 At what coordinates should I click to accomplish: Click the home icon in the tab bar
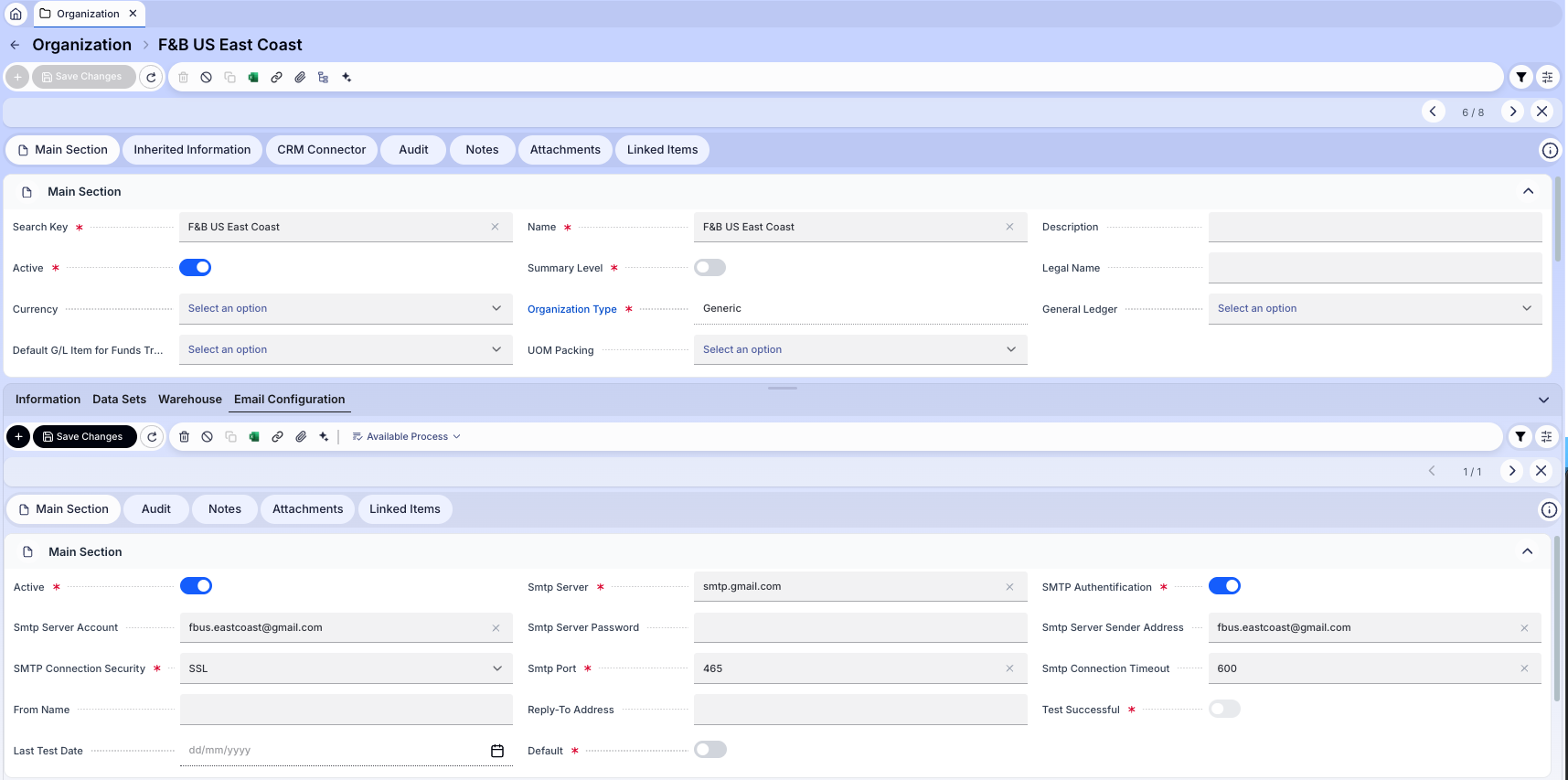(16, 14)
